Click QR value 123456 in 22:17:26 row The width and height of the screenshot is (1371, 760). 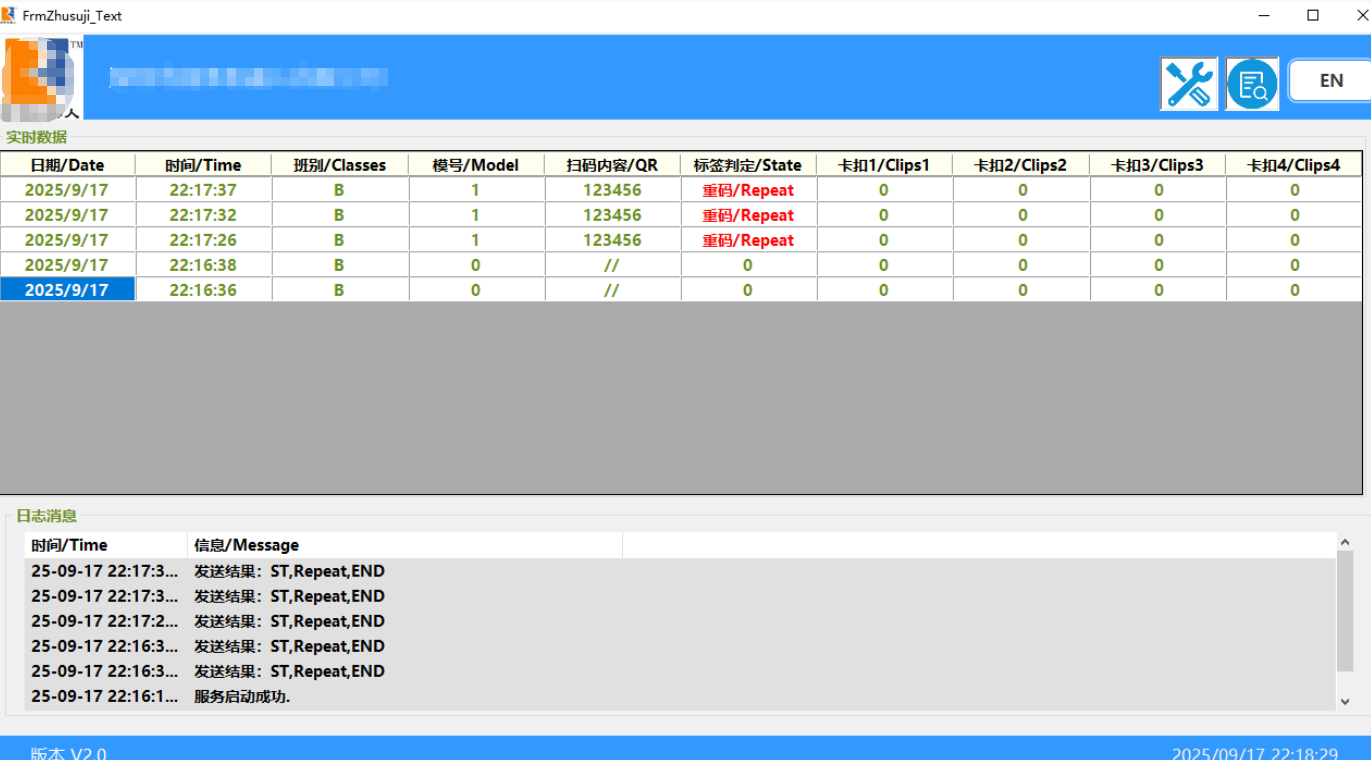pyautogui.click(x=612, y=240)
